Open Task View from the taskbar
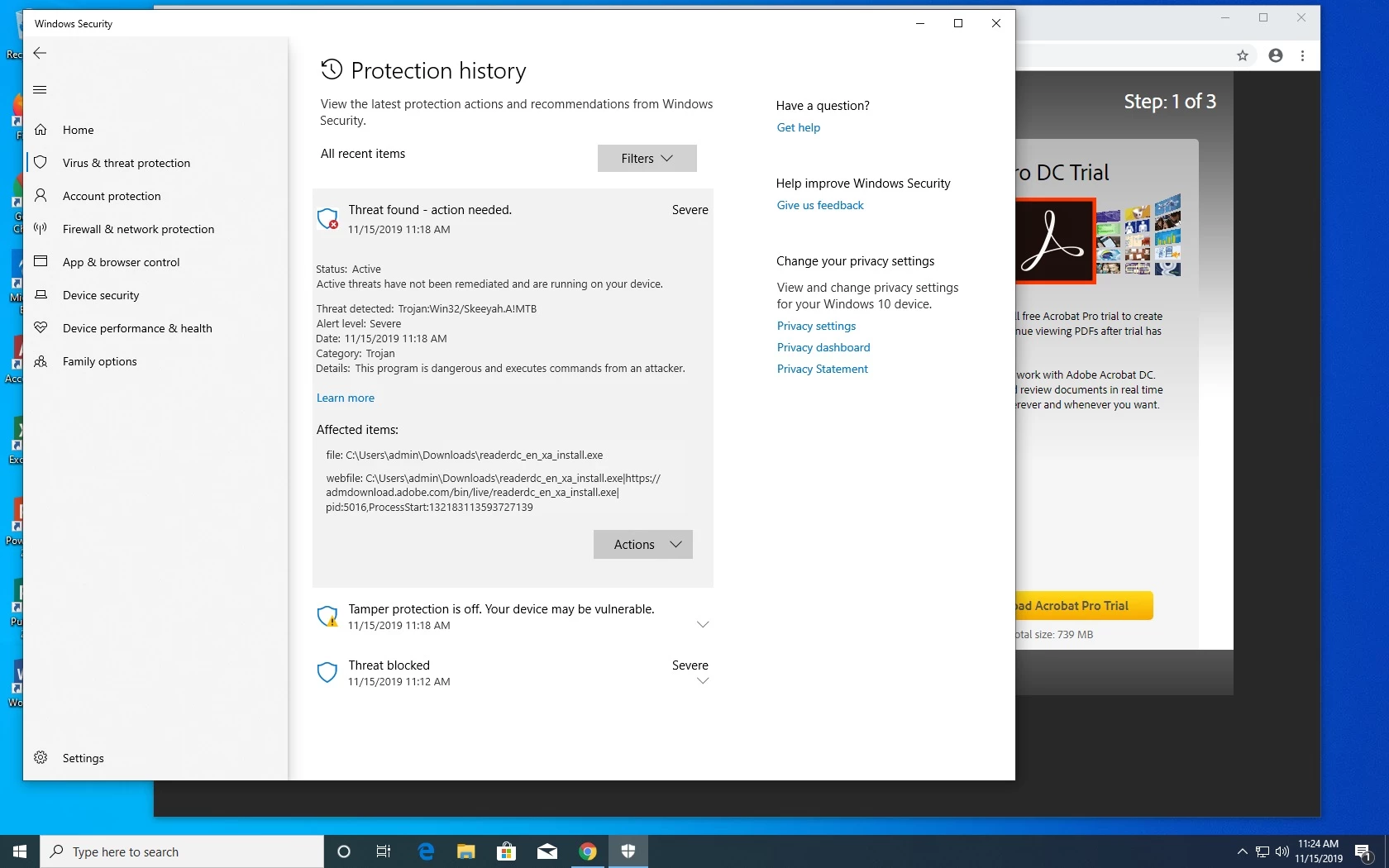 point(384,851)
